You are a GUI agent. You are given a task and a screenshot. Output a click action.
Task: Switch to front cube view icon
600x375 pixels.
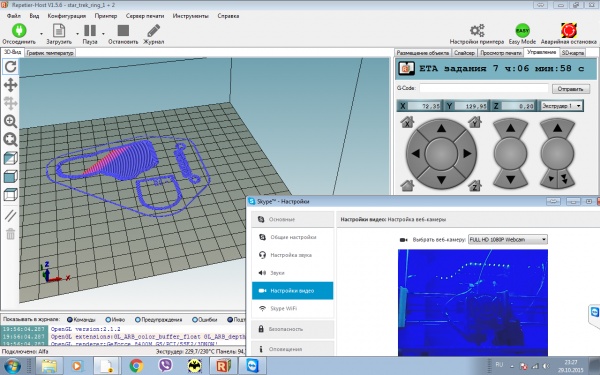click(11, 176)
